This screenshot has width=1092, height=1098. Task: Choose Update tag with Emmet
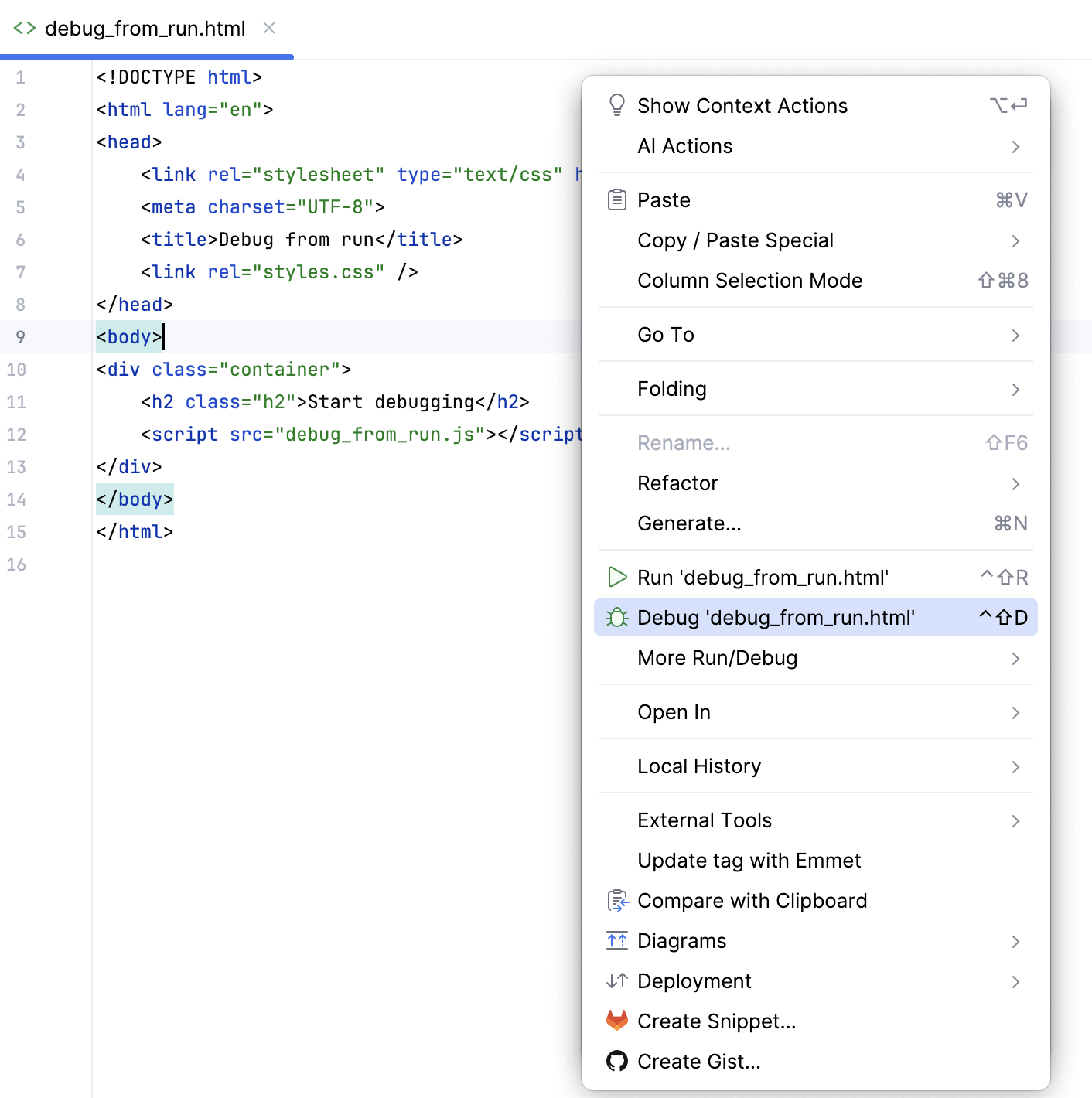pos(749,860)
